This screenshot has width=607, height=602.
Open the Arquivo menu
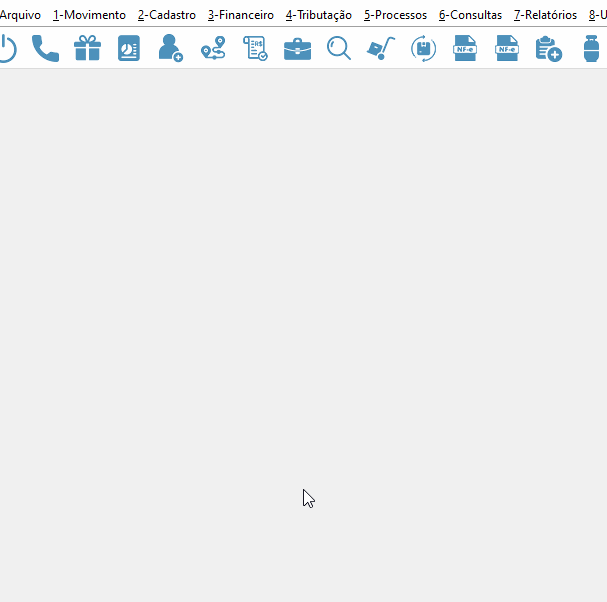pyautogui.click(x=20, y=15)
